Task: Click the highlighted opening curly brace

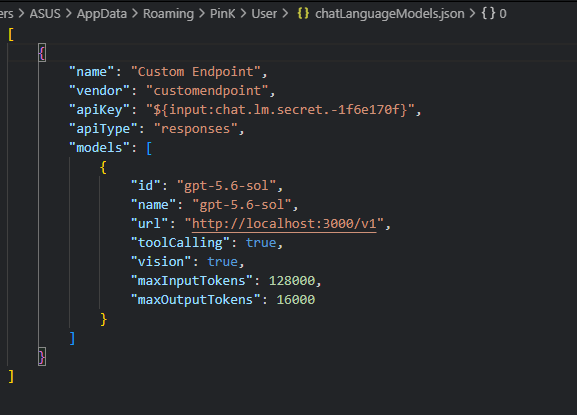Action: pyautogui.click(x=42, y=53)
